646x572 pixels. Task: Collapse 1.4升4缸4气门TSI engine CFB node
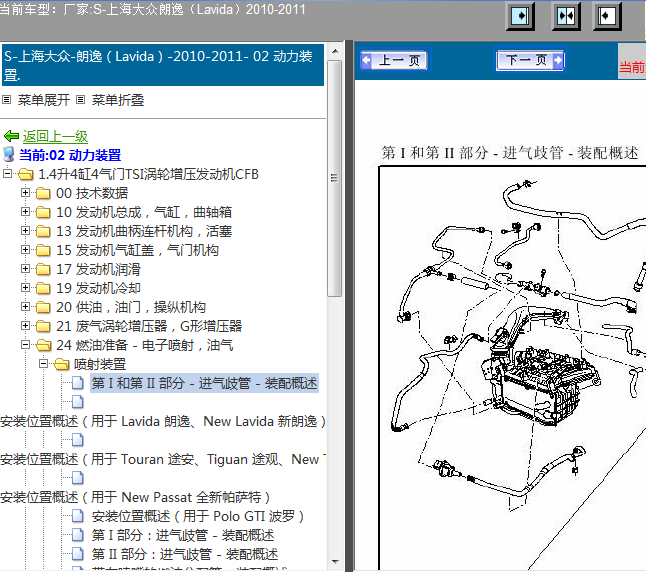pos(7,173)
